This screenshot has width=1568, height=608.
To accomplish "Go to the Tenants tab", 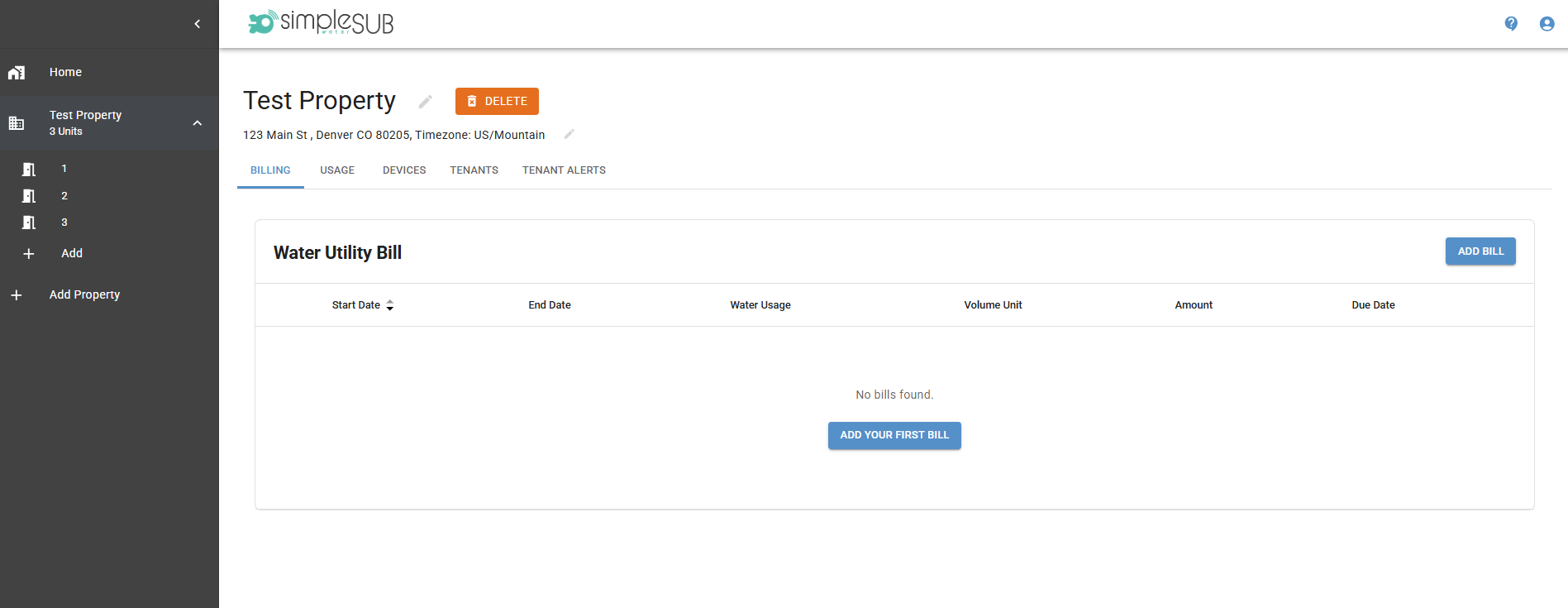I will click(x=474, y=170).
